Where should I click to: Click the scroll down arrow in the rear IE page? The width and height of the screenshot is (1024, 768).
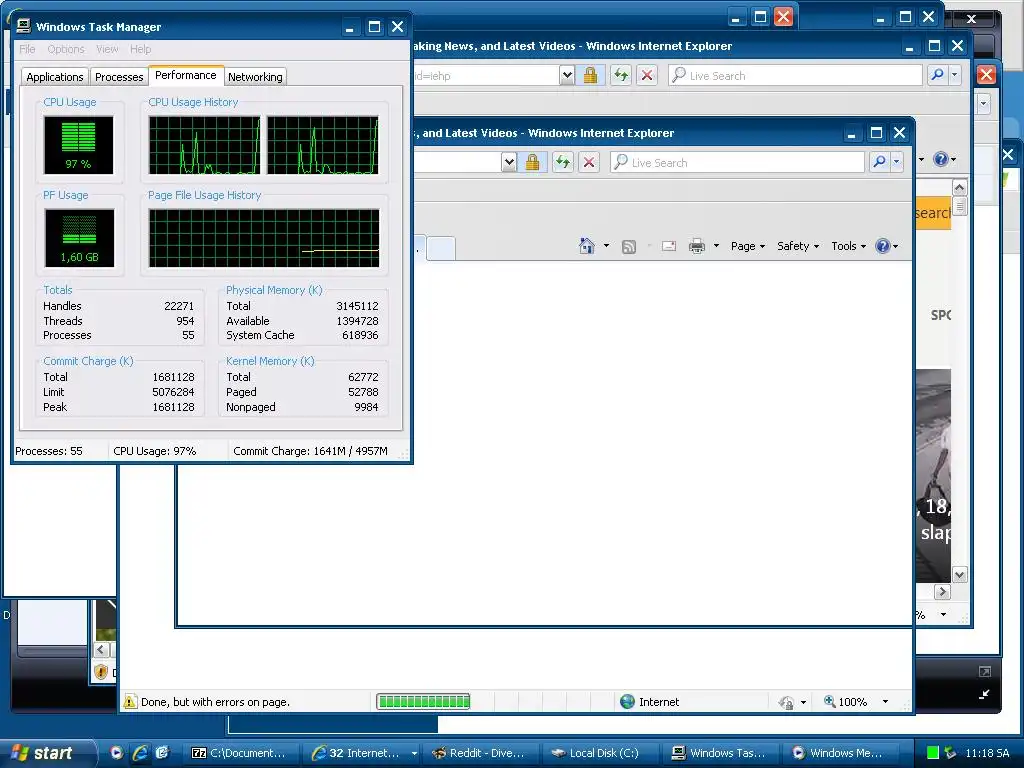point(959,575)
